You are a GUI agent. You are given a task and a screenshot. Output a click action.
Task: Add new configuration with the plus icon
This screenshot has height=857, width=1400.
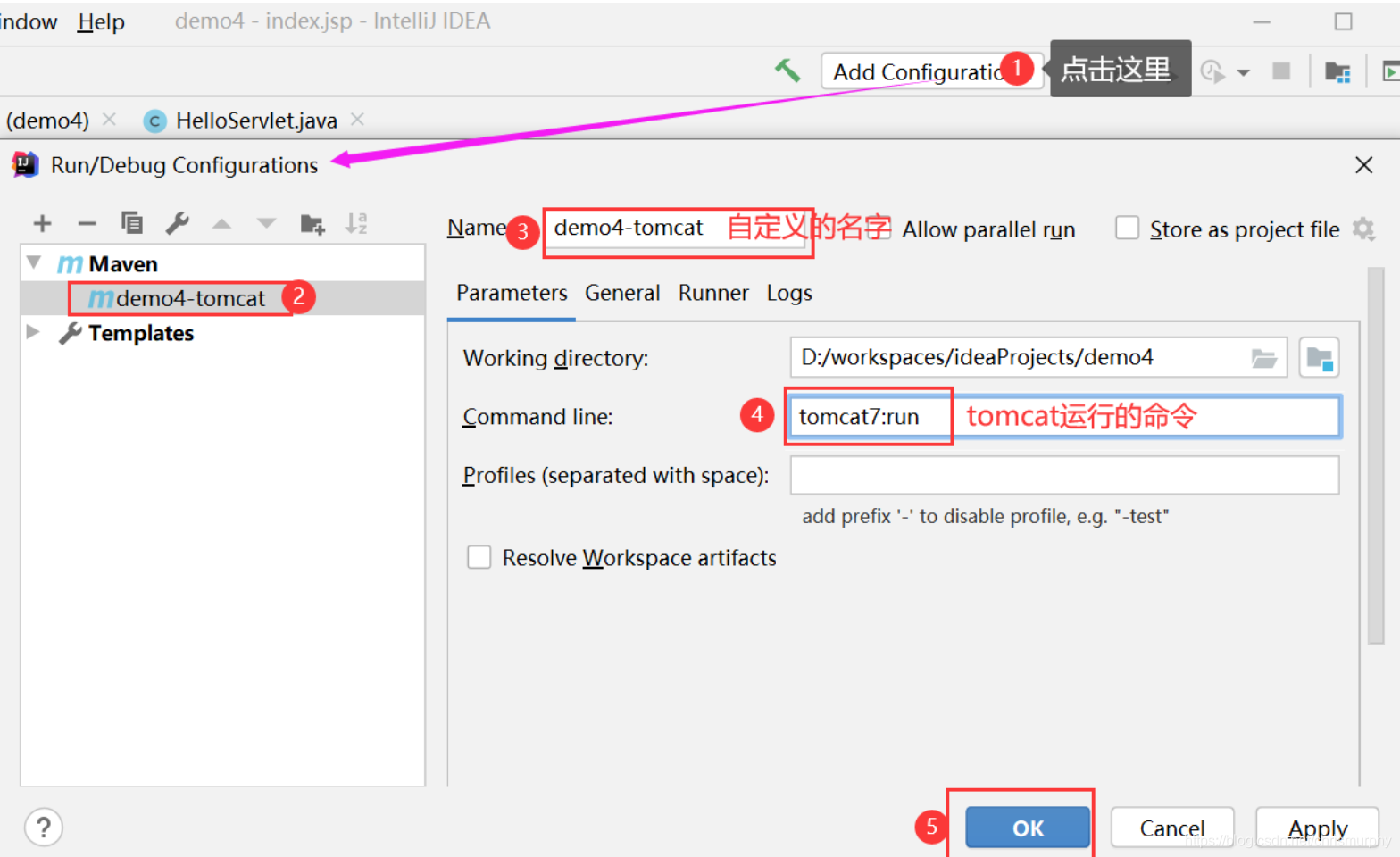[x=42, y=223]
